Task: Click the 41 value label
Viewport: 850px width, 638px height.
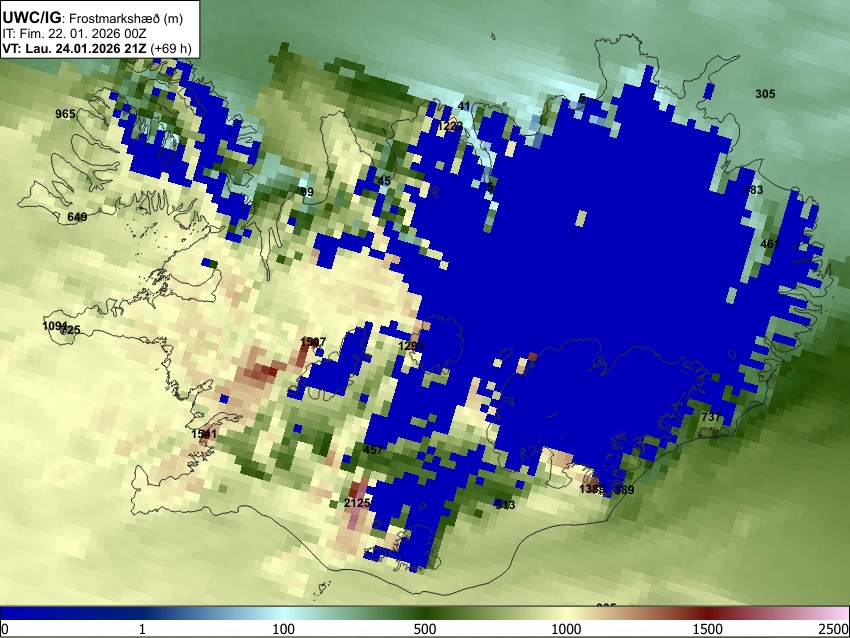Action: click(x=464, y=106)
